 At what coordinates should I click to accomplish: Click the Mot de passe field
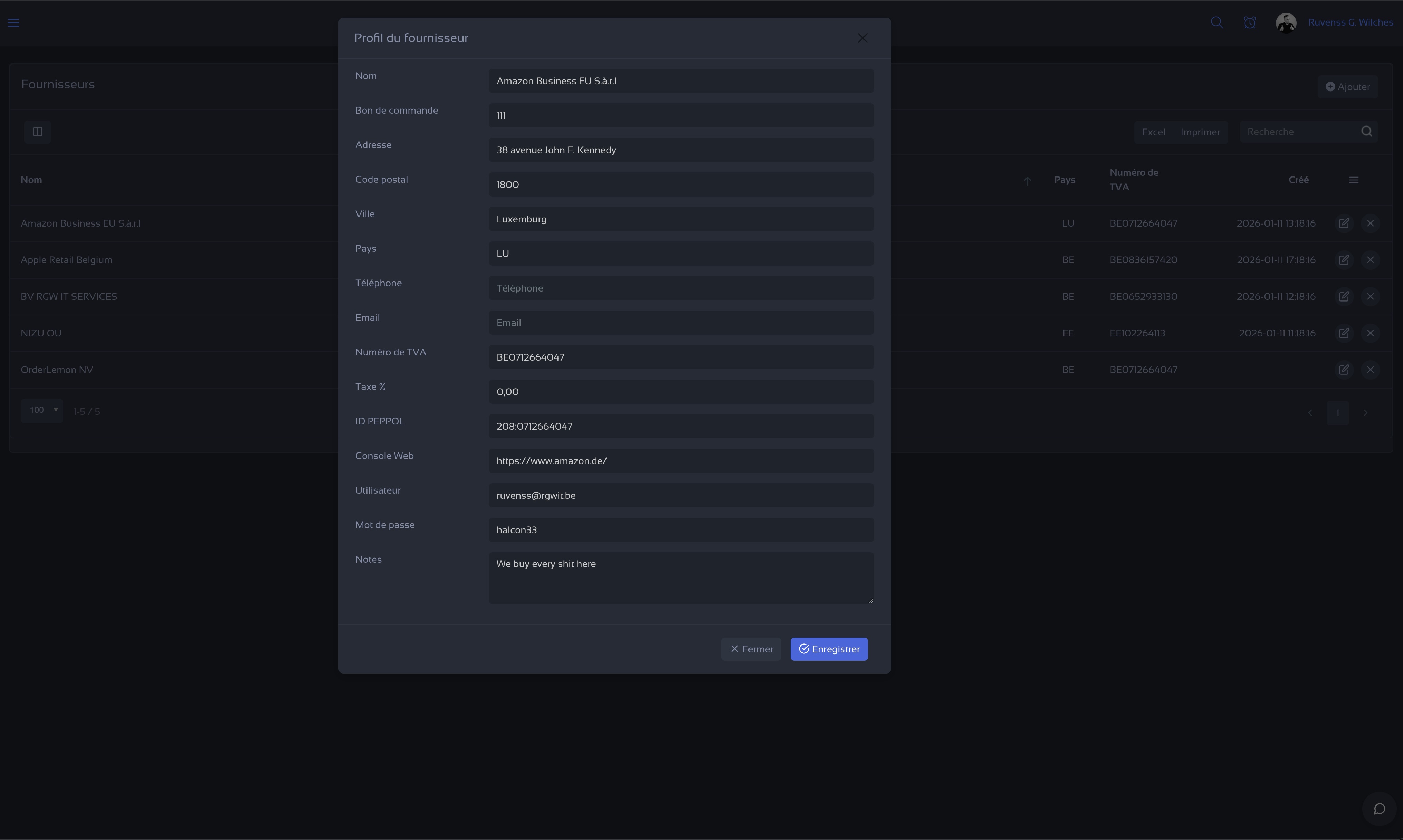681,530
